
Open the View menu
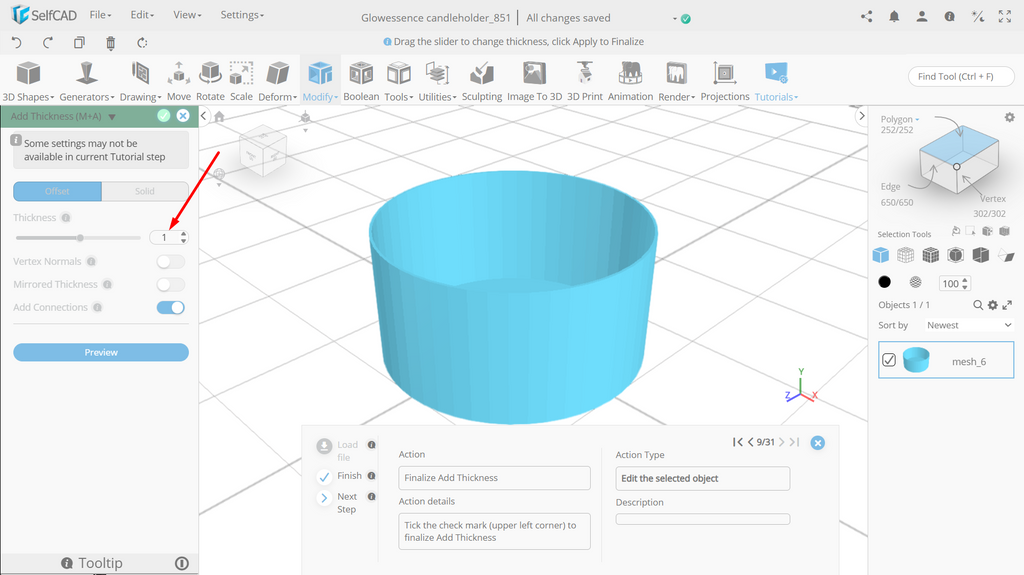click(x=187, y=14)
